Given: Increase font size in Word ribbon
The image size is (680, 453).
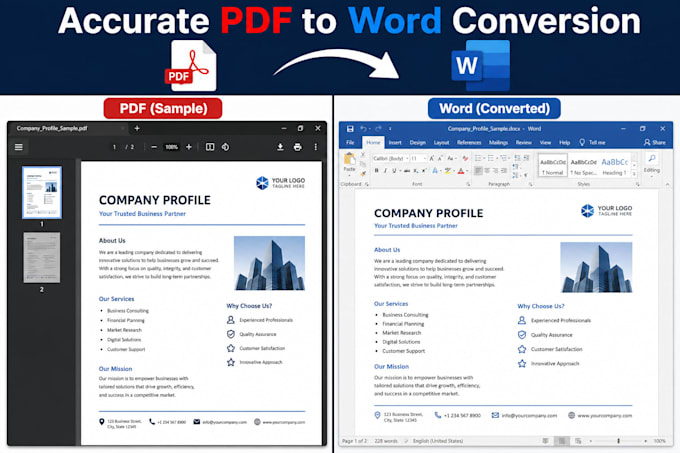Looking at the screenshot, I should tap(432, 159).
